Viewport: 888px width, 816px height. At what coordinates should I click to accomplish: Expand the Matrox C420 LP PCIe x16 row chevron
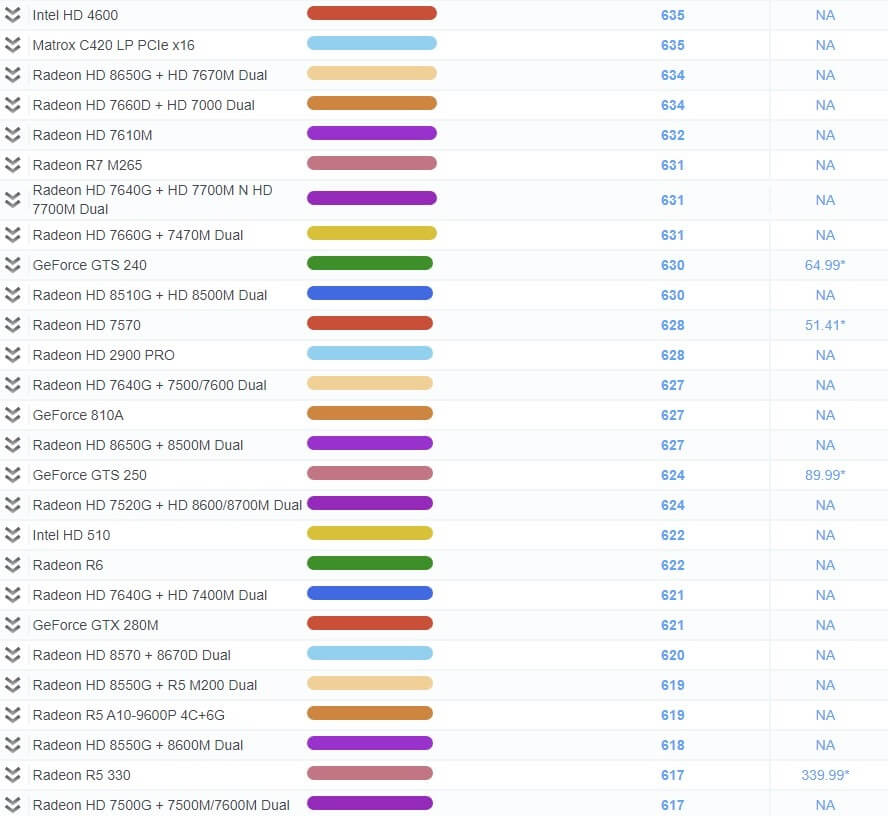12,45
